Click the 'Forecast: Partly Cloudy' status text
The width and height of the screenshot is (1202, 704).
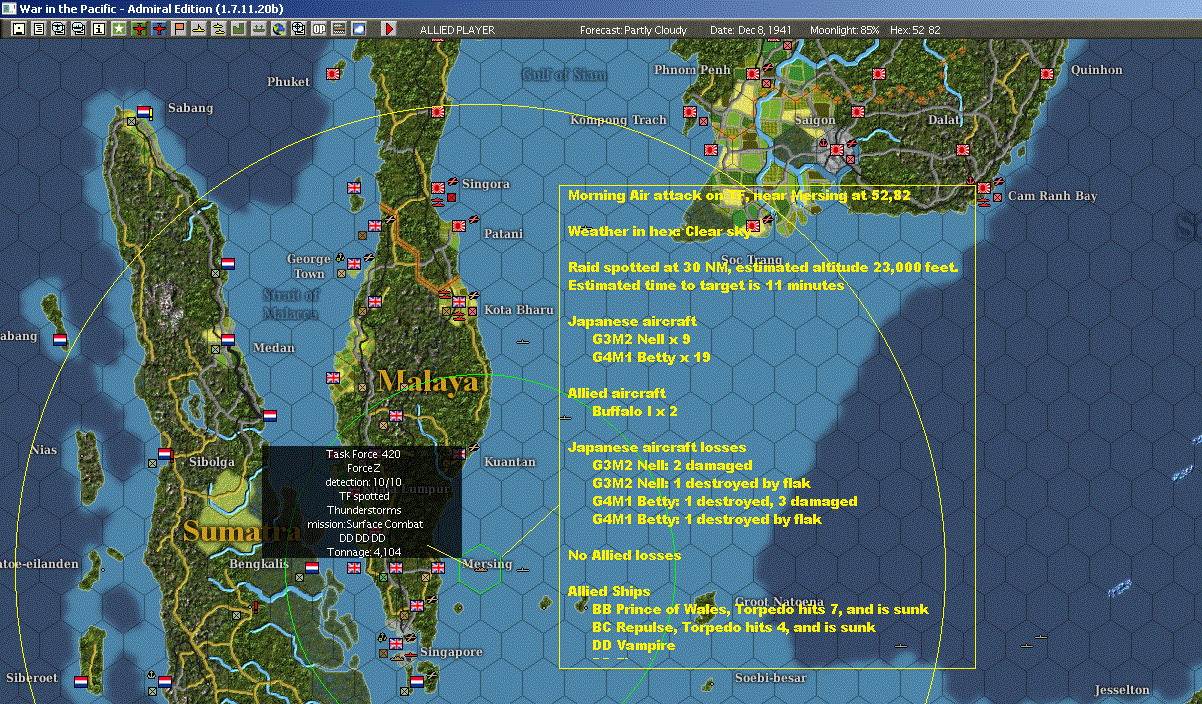tap(633, 30)
